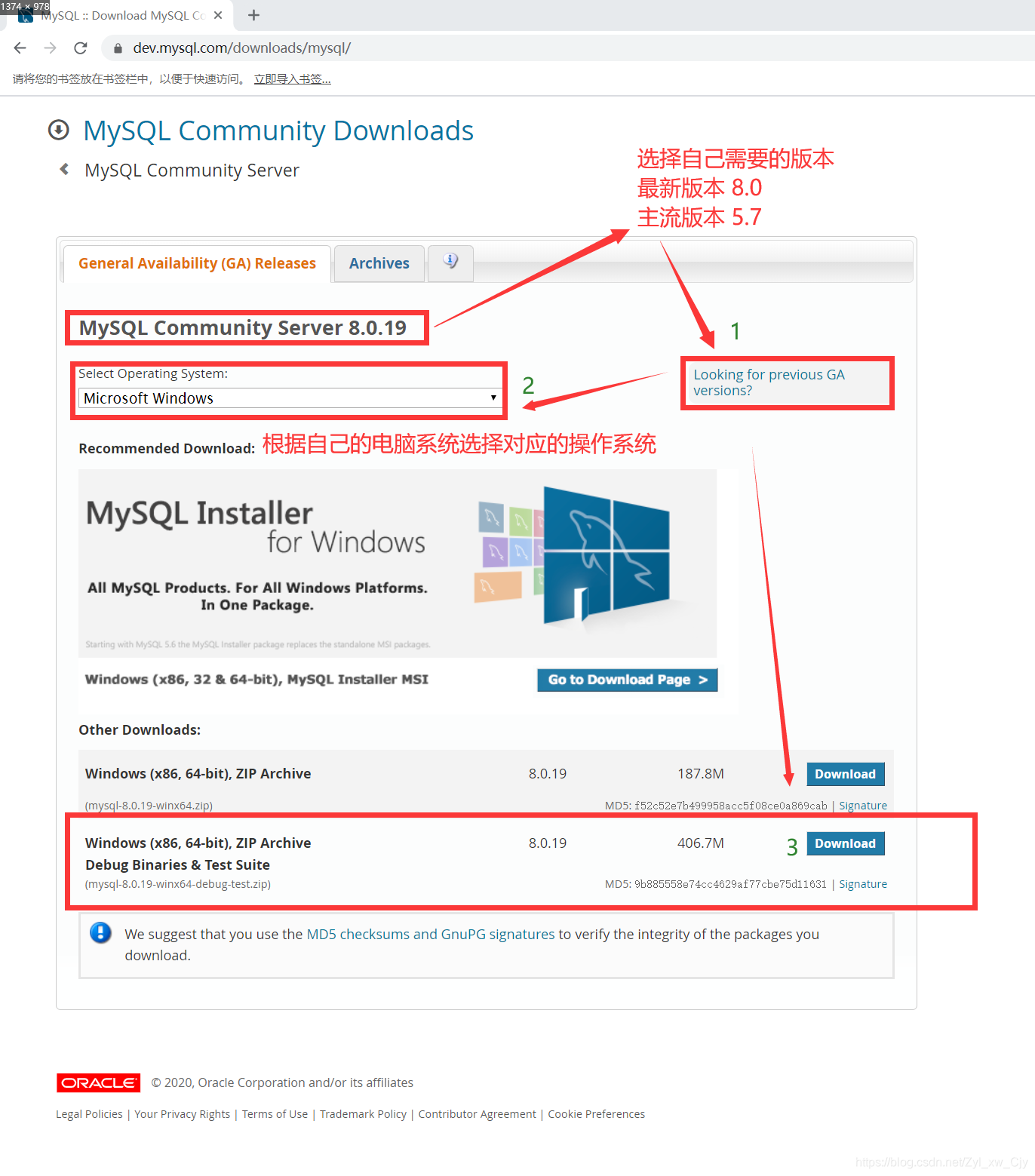Click the MySQL Community Server 8.0.19 heading
1035x1176 pixels.
pyautogui.click(x=243, y=328)
